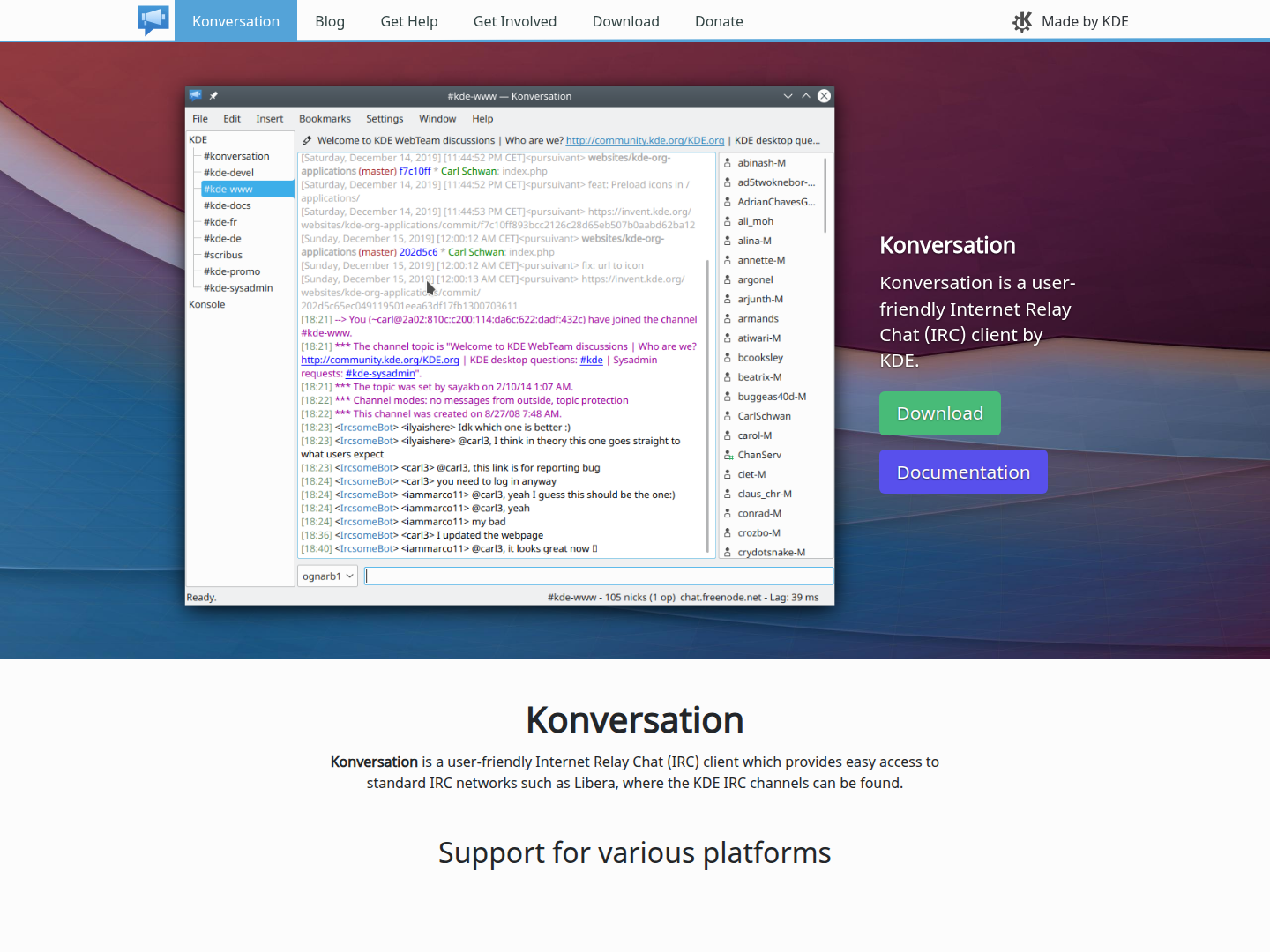Go to the Blog page
The height and width of the screenshot is (952, 1270).
[330, 21]
